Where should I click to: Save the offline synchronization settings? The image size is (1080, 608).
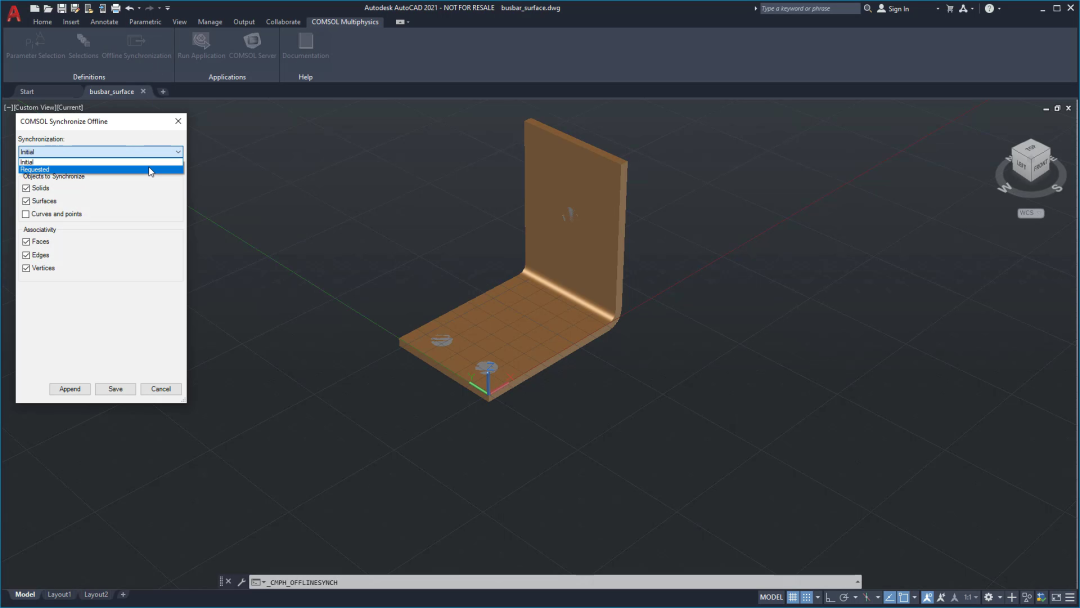pos(115,389)
